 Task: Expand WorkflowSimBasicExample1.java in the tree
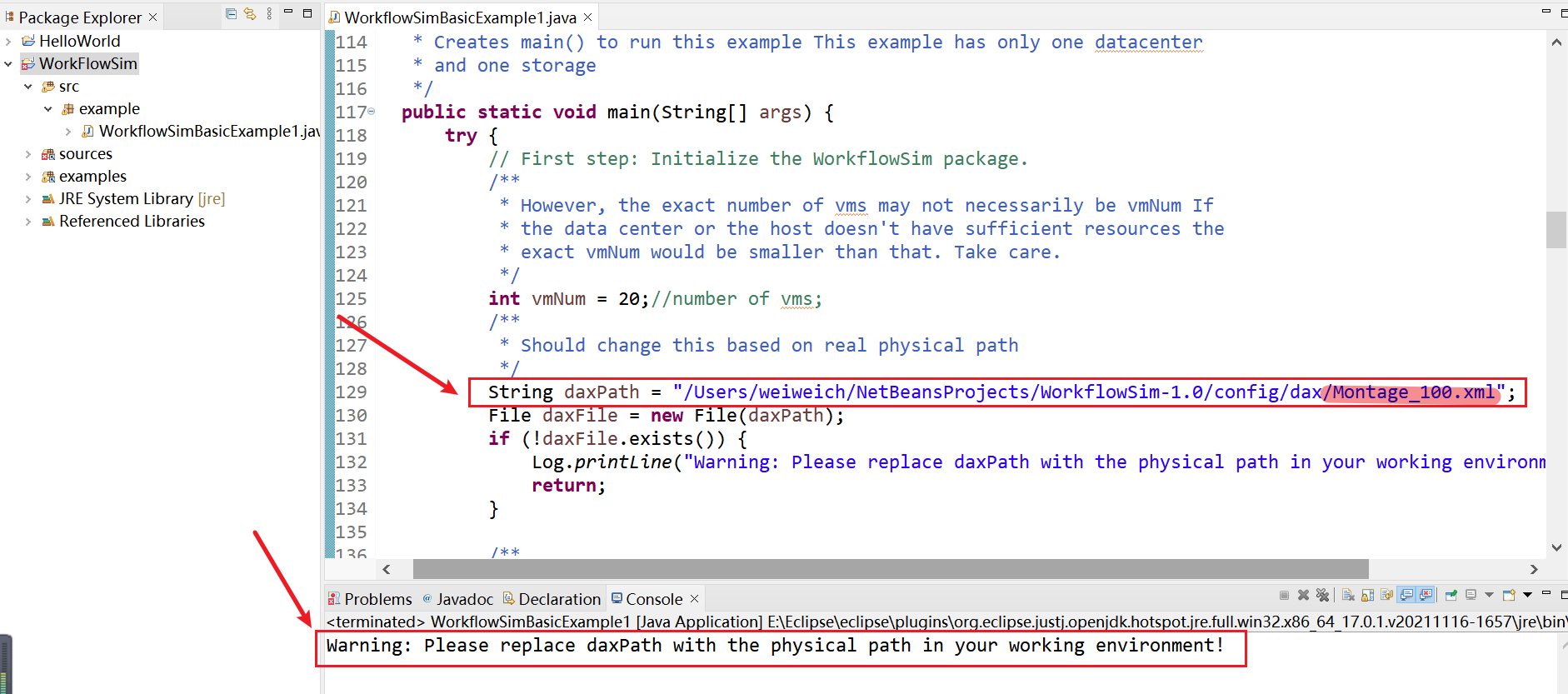[x=68, y=131]
